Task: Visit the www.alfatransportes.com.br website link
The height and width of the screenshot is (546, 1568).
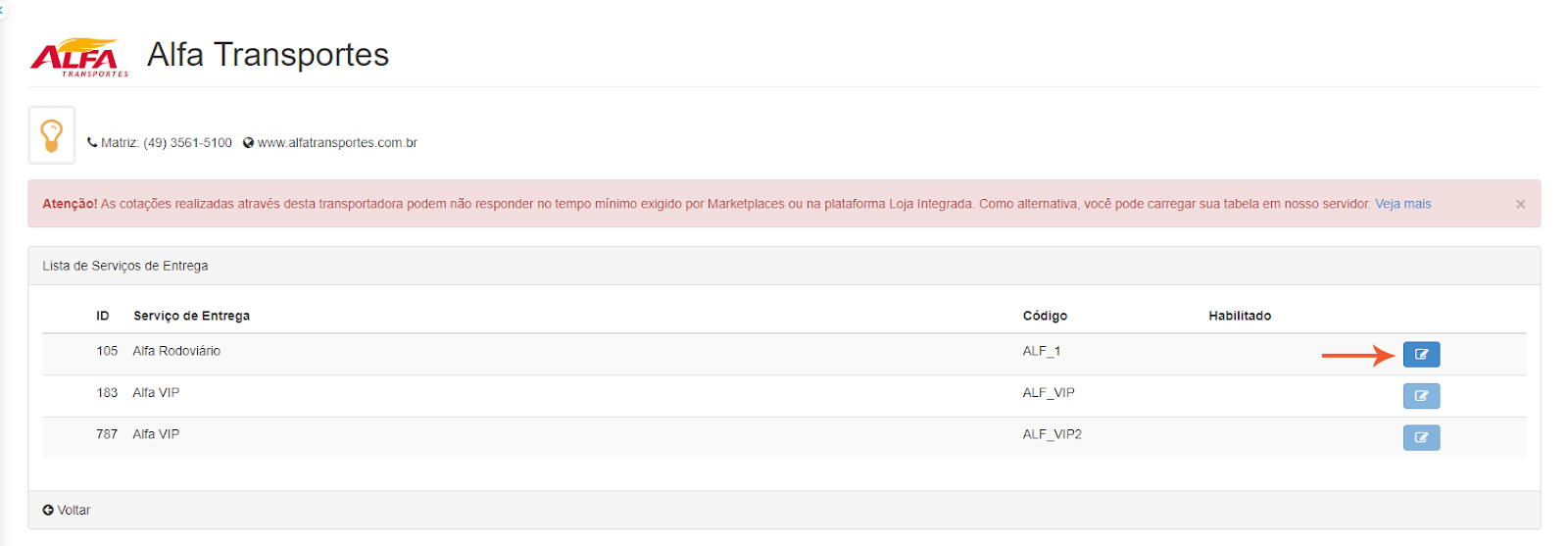Action: 337,143
